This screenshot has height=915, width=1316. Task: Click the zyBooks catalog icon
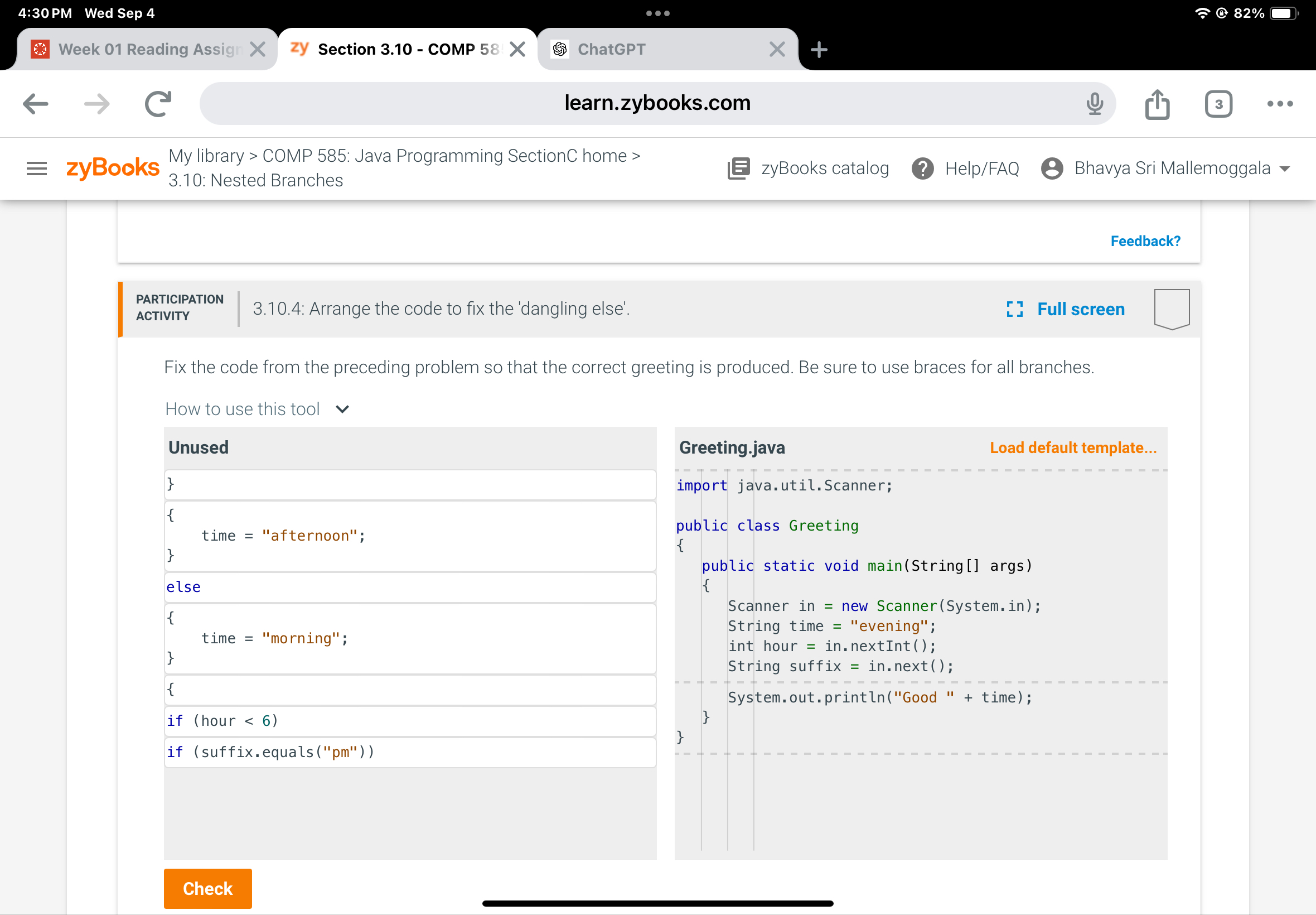tap(738, 168)
